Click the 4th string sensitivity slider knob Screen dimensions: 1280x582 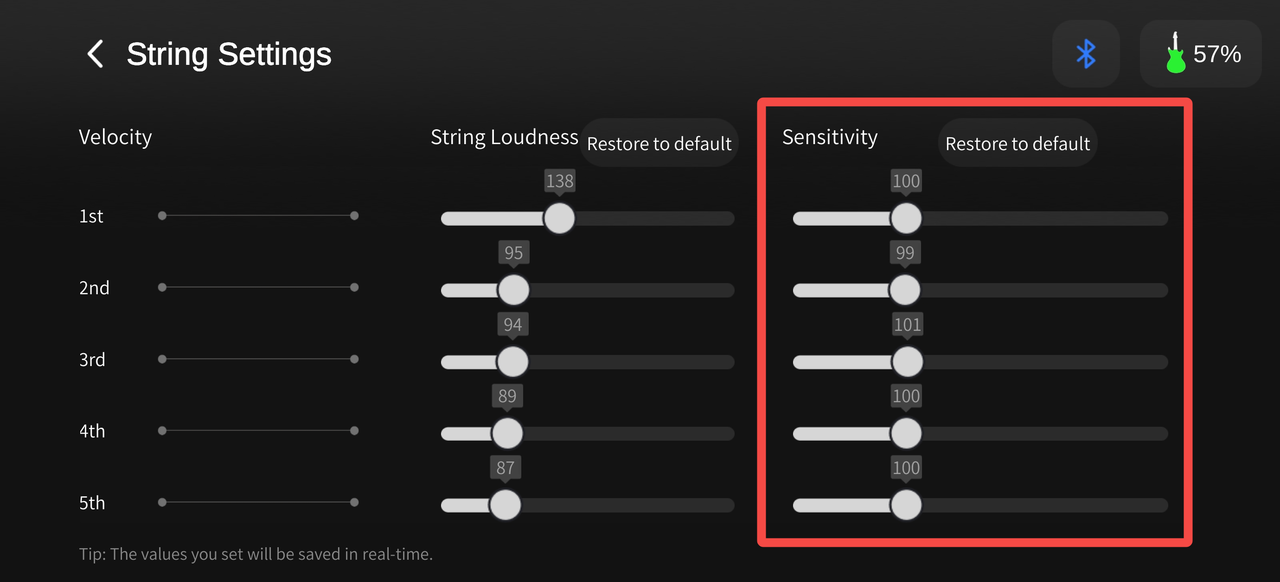coord(906,433)
